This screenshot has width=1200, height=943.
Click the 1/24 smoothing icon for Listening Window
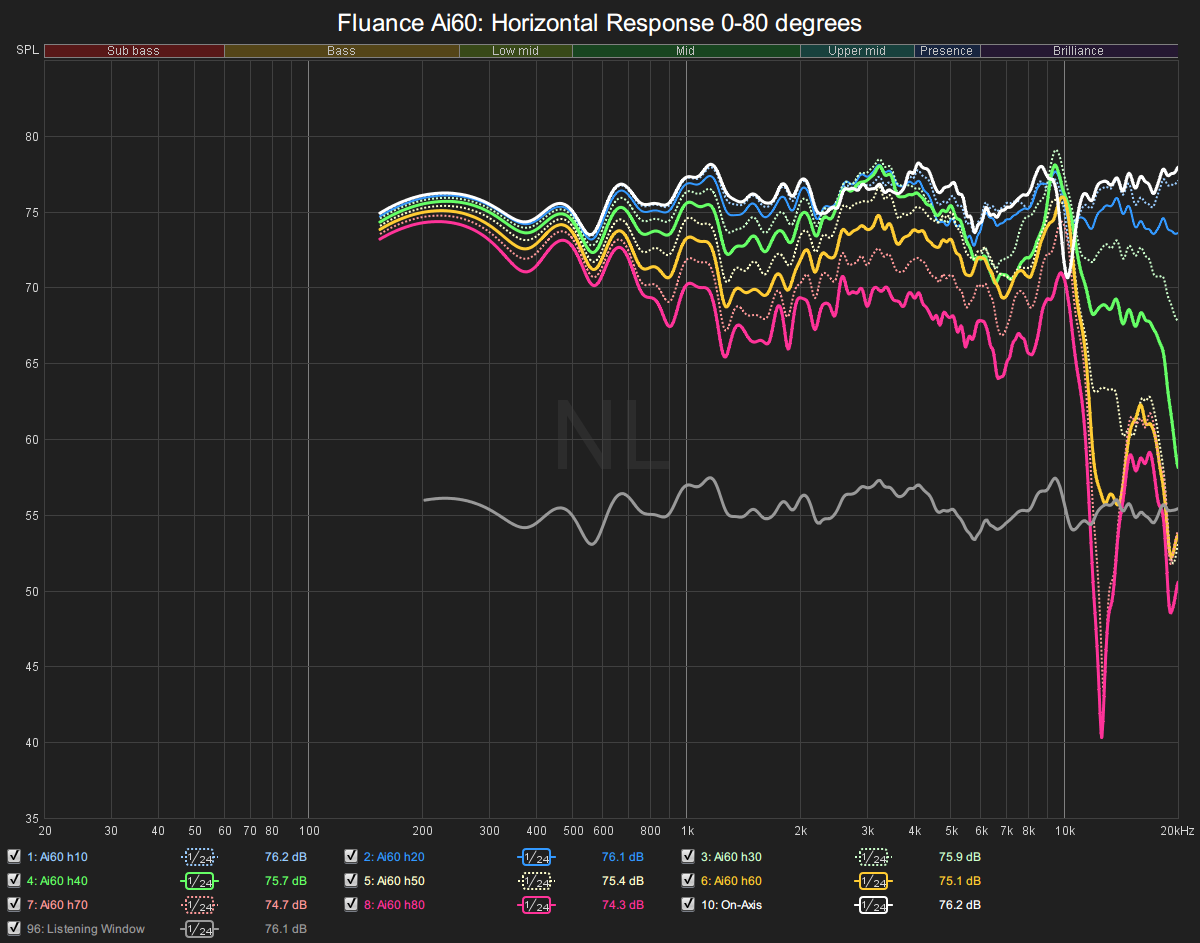pyautogui.click(x=199, y=929)
